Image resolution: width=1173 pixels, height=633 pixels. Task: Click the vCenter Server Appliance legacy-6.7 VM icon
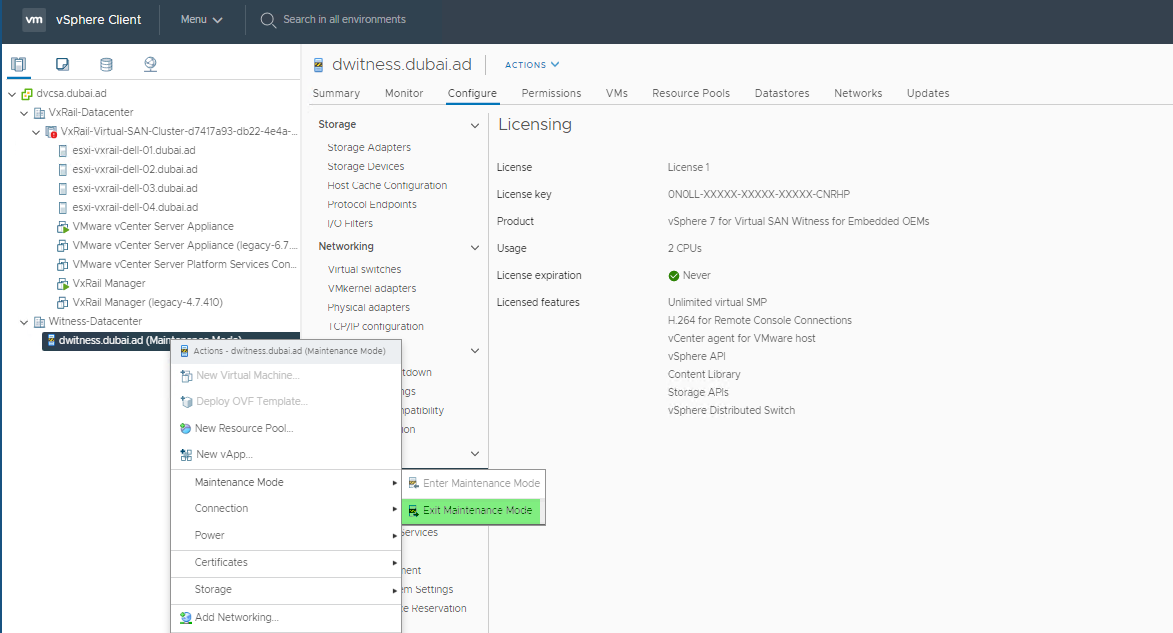(63, 245)
